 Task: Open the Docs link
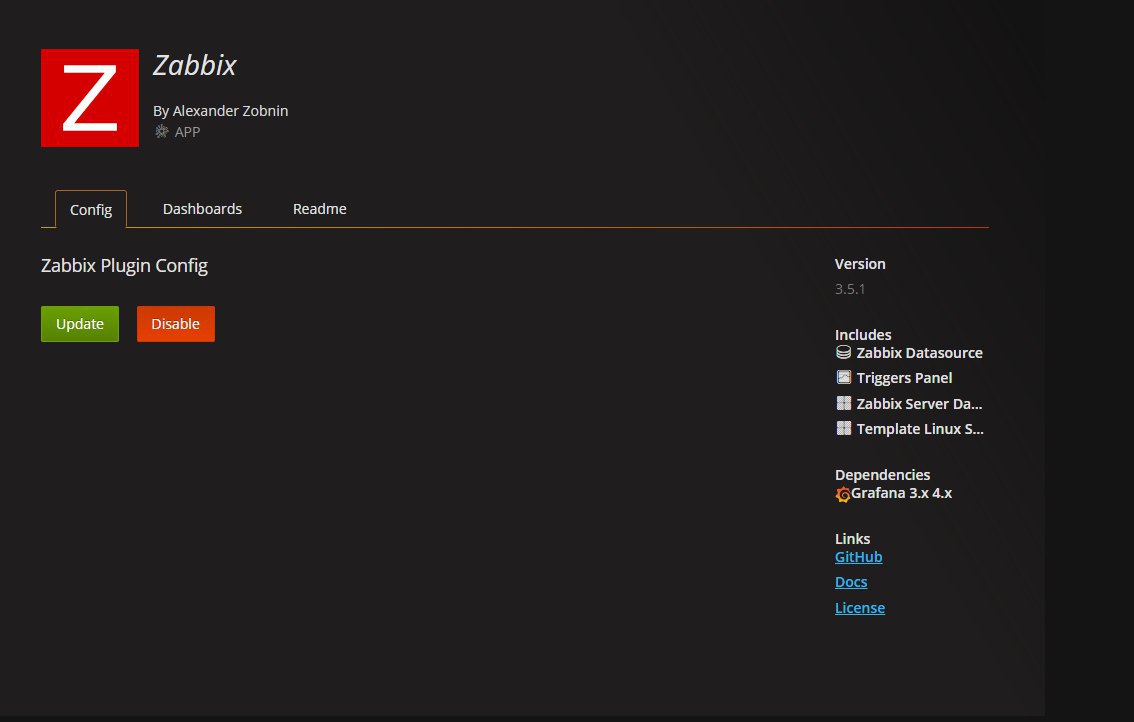click(x=851, y=582)
